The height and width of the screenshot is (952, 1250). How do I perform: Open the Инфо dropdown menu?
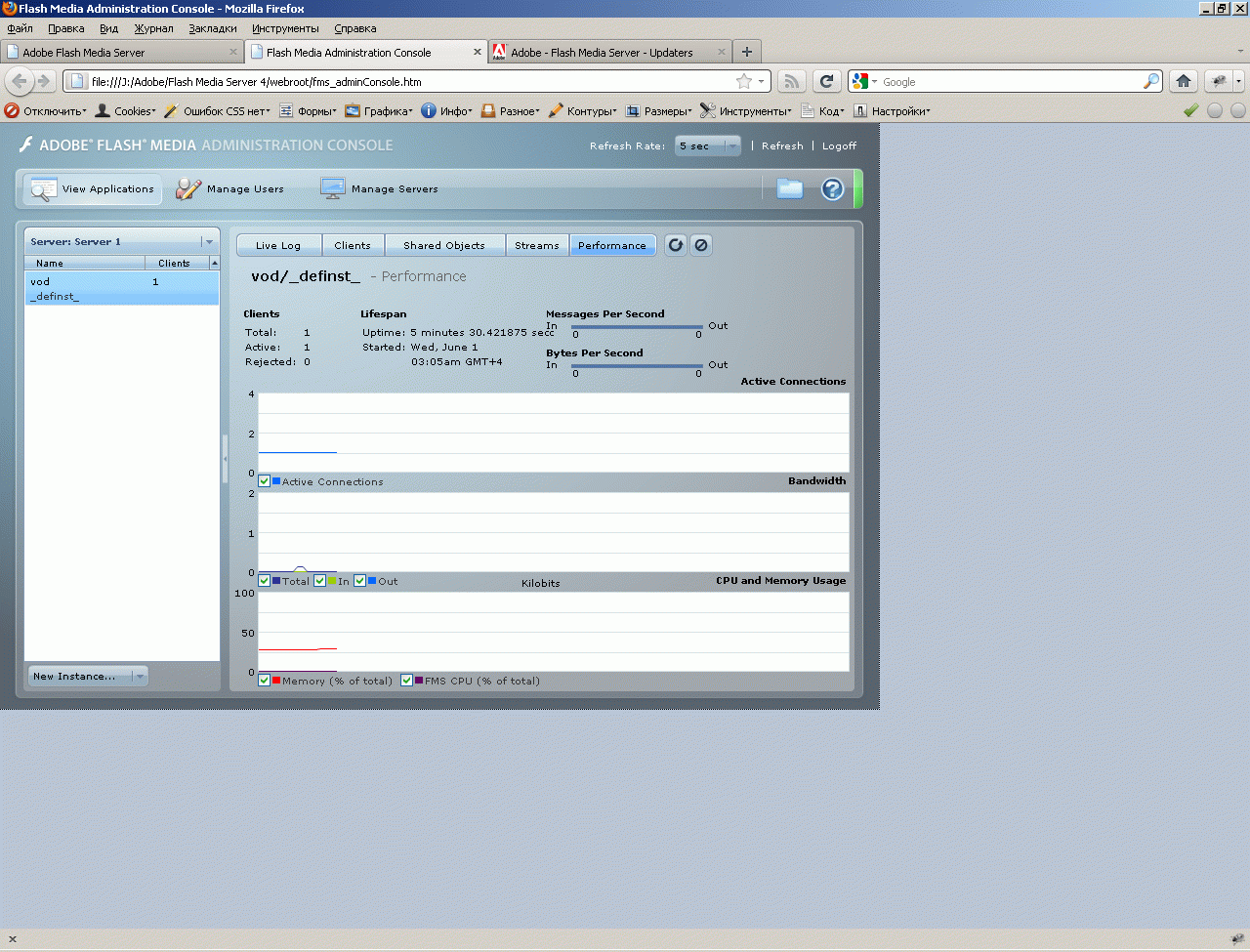[x=446, y=111]
